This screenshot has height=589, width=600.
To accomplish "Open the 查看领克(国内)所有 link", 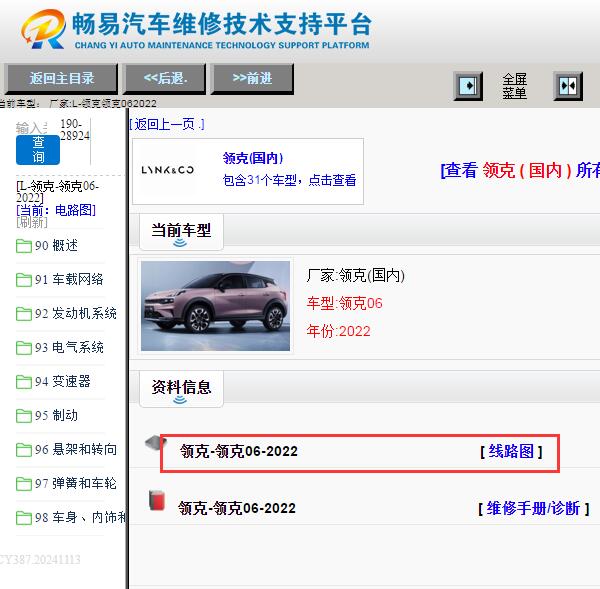I will click(520, 170).
